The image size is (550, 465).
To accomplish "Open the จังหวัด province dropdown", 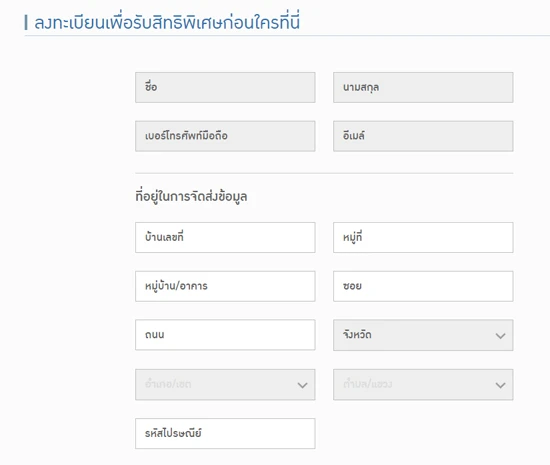I will [423, 335].
